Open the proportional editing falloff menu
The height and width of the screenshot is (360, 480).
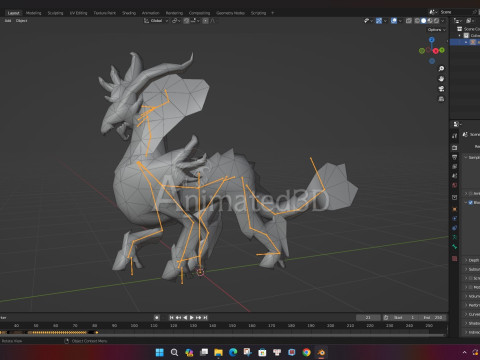pyautogui.click(x=213, y=21)
